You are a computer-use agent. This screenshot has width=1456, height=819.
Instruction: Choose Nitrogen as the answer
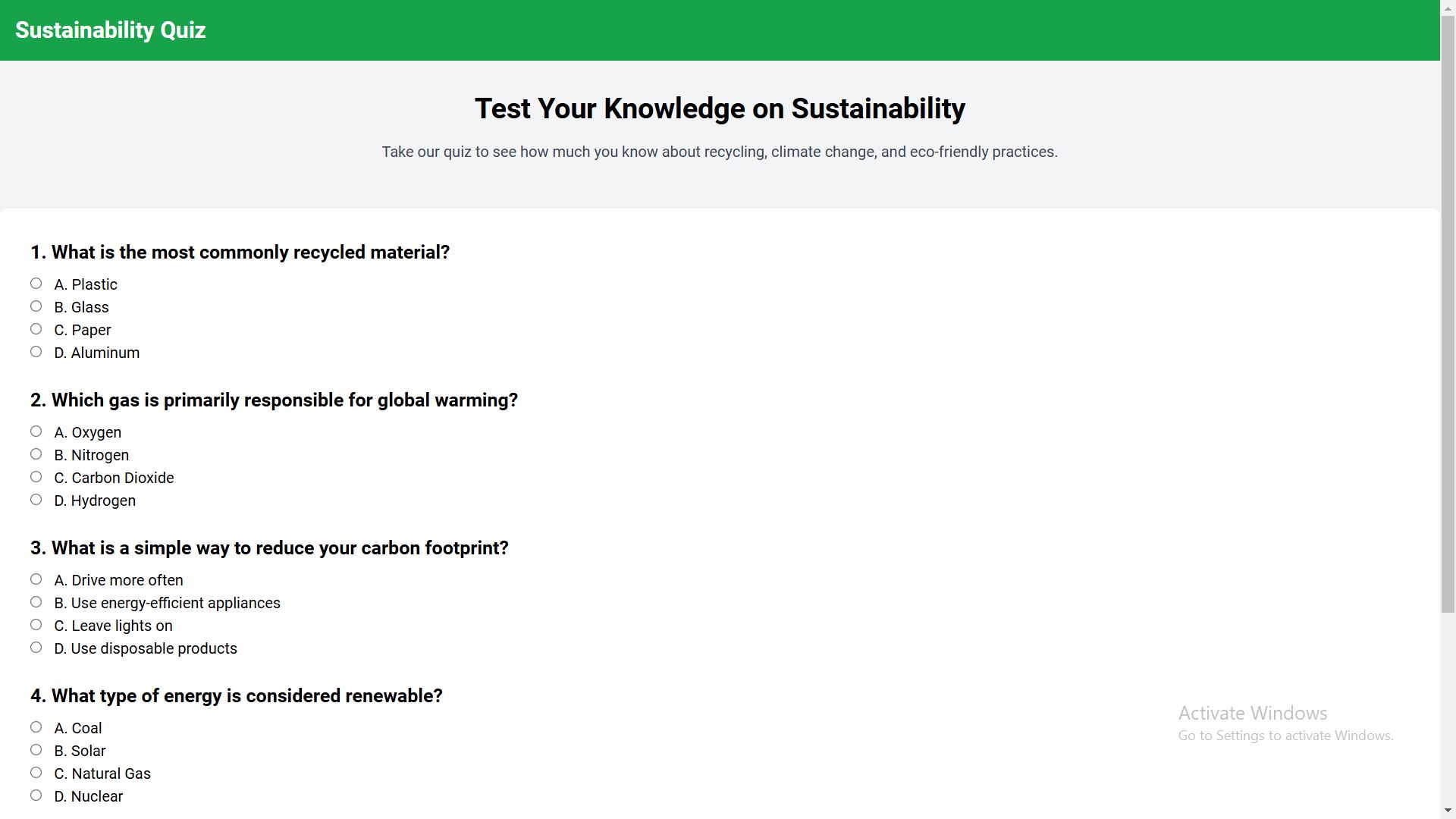(x=36, y=454)
